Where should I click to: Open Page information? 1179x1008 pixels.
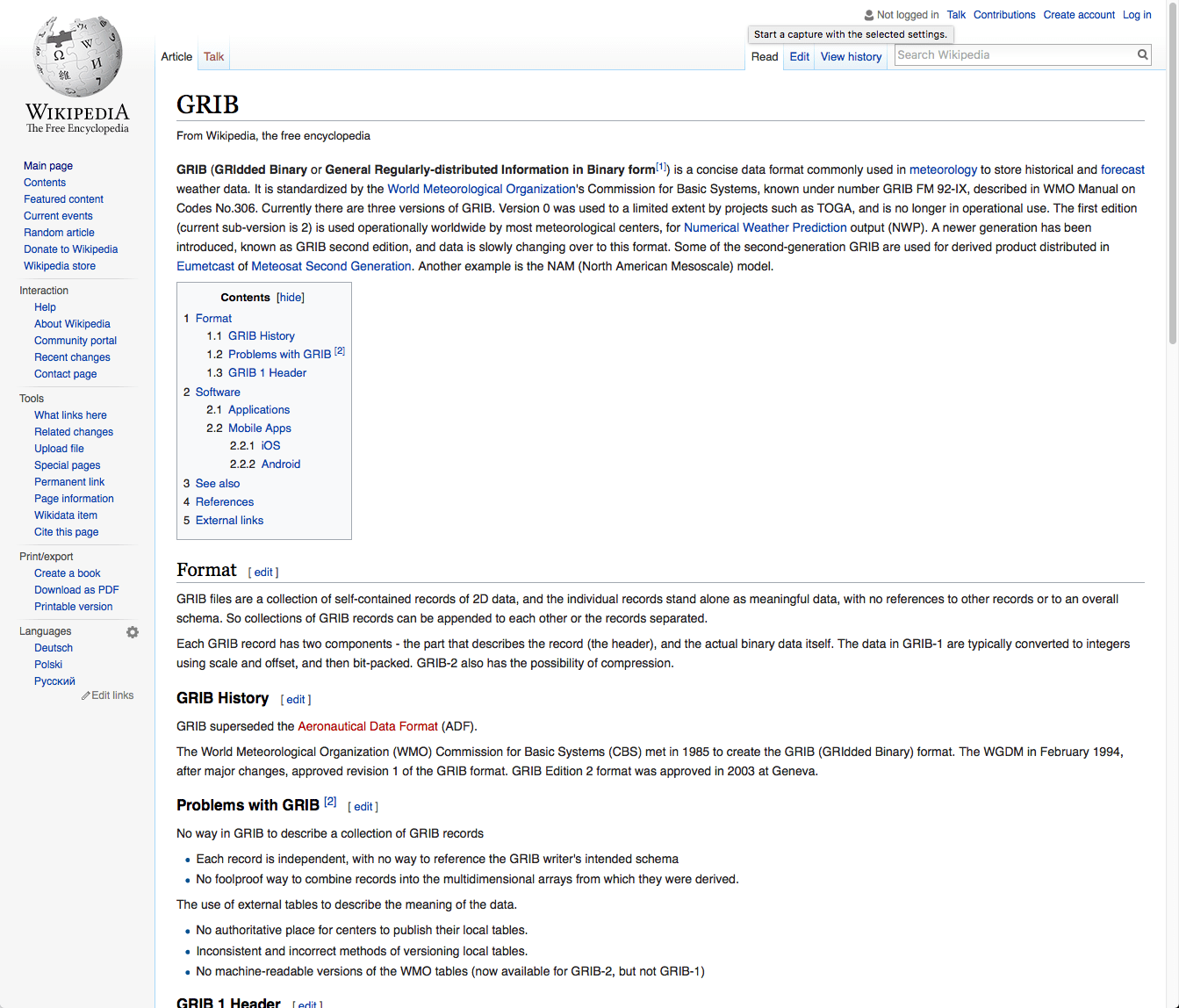pyautogui.click(x=74, y=499)
